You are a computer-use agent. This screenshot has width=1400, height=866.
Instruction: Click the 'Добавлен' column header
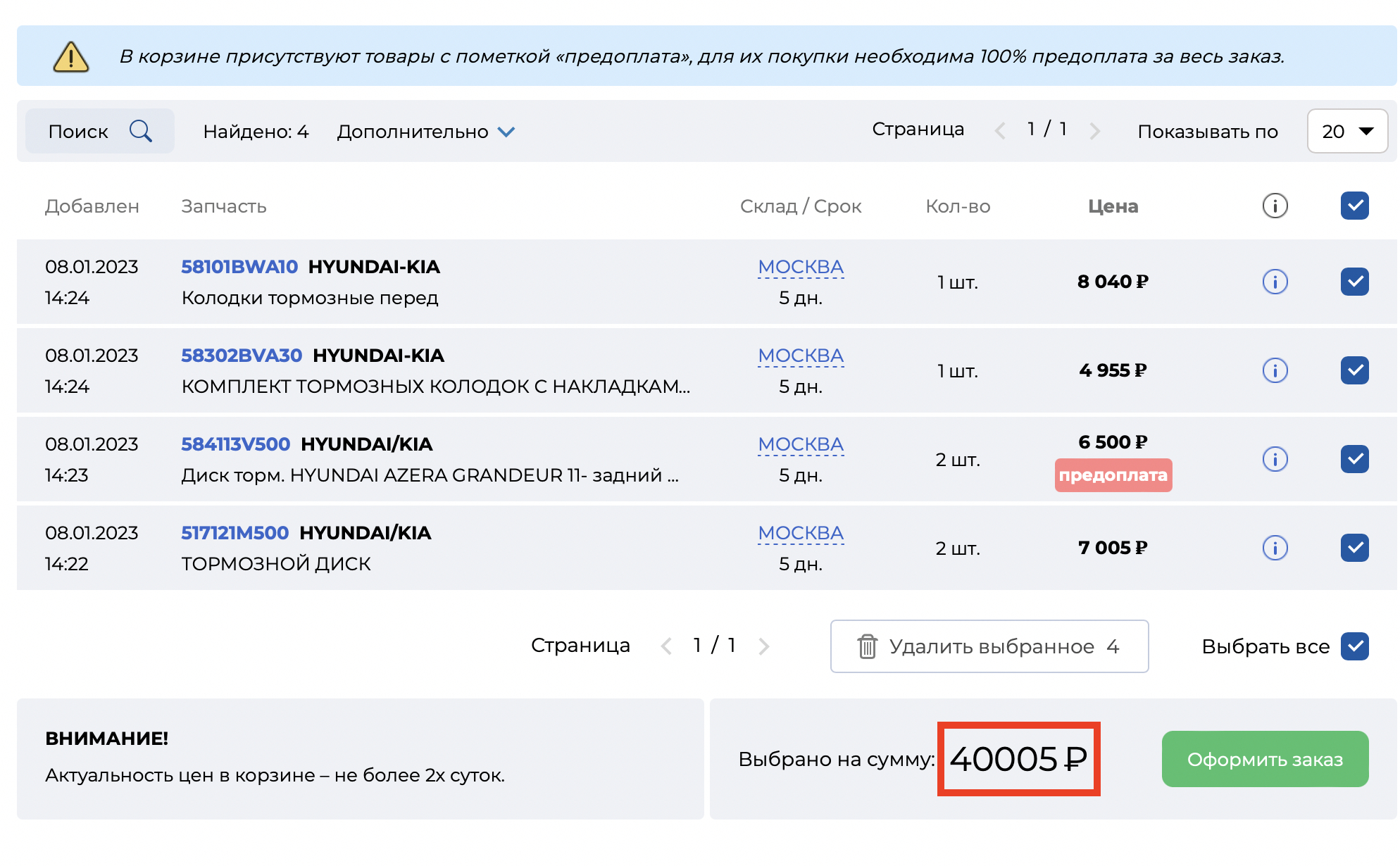pyautogui.click(x=92, y=206)
